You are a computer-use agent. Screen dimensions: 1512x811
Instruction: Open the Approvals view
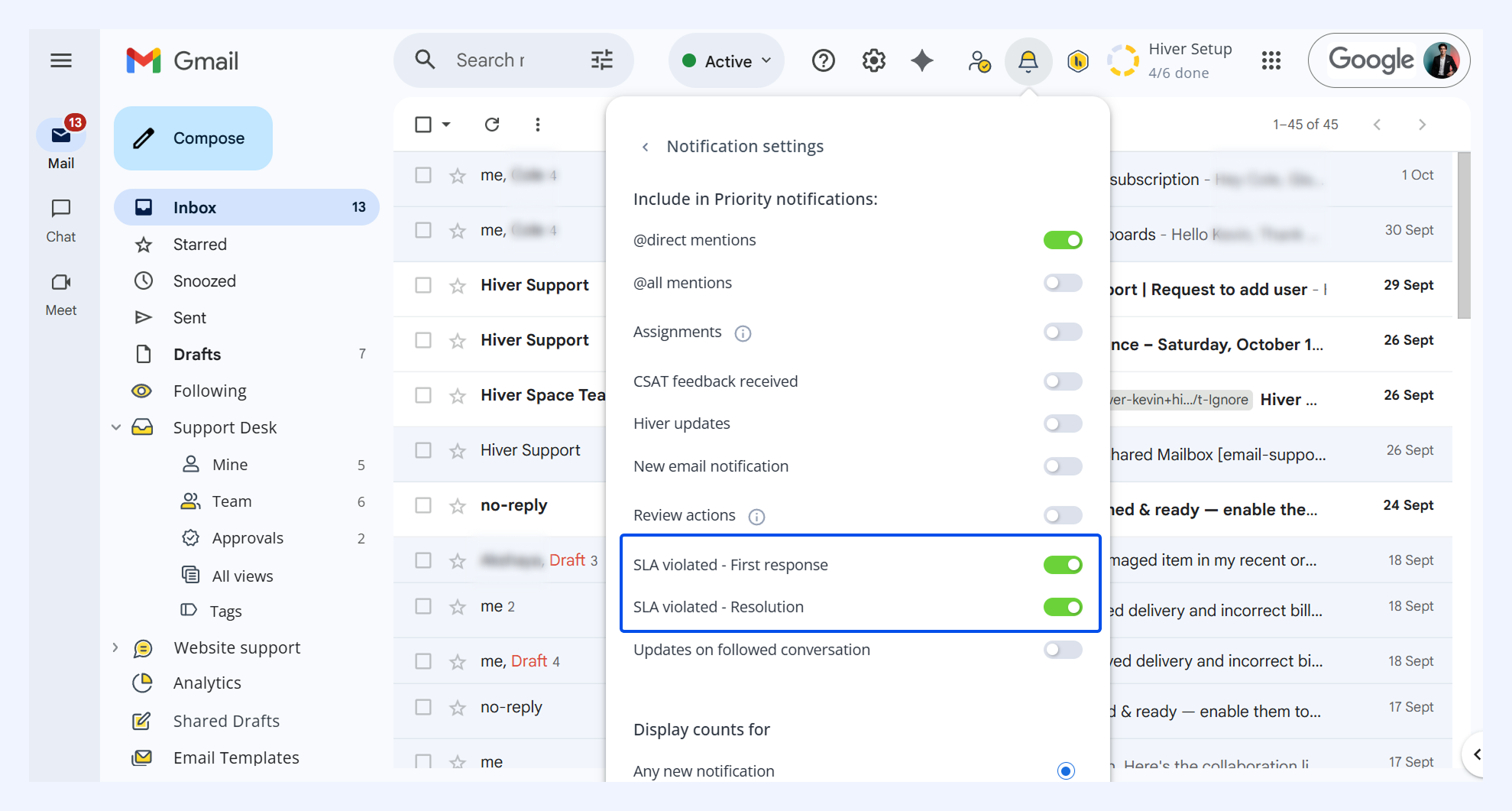click(273, 538)
